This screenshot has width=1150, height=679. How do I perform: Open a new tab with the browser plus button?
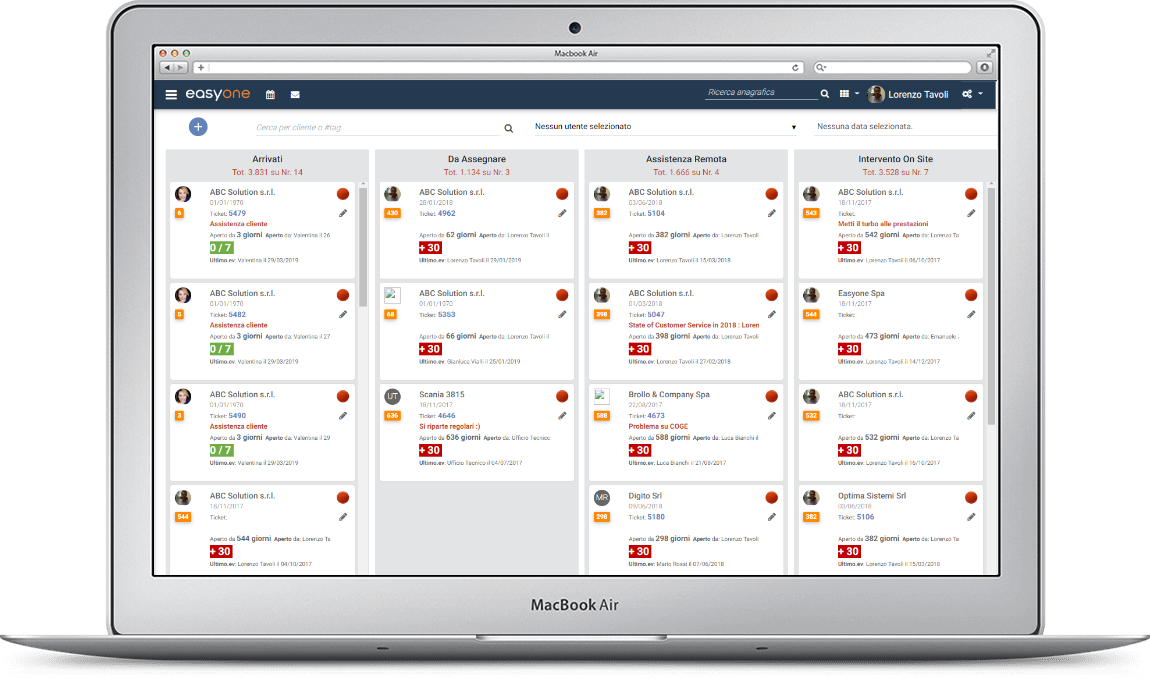(x=201, y=67)
